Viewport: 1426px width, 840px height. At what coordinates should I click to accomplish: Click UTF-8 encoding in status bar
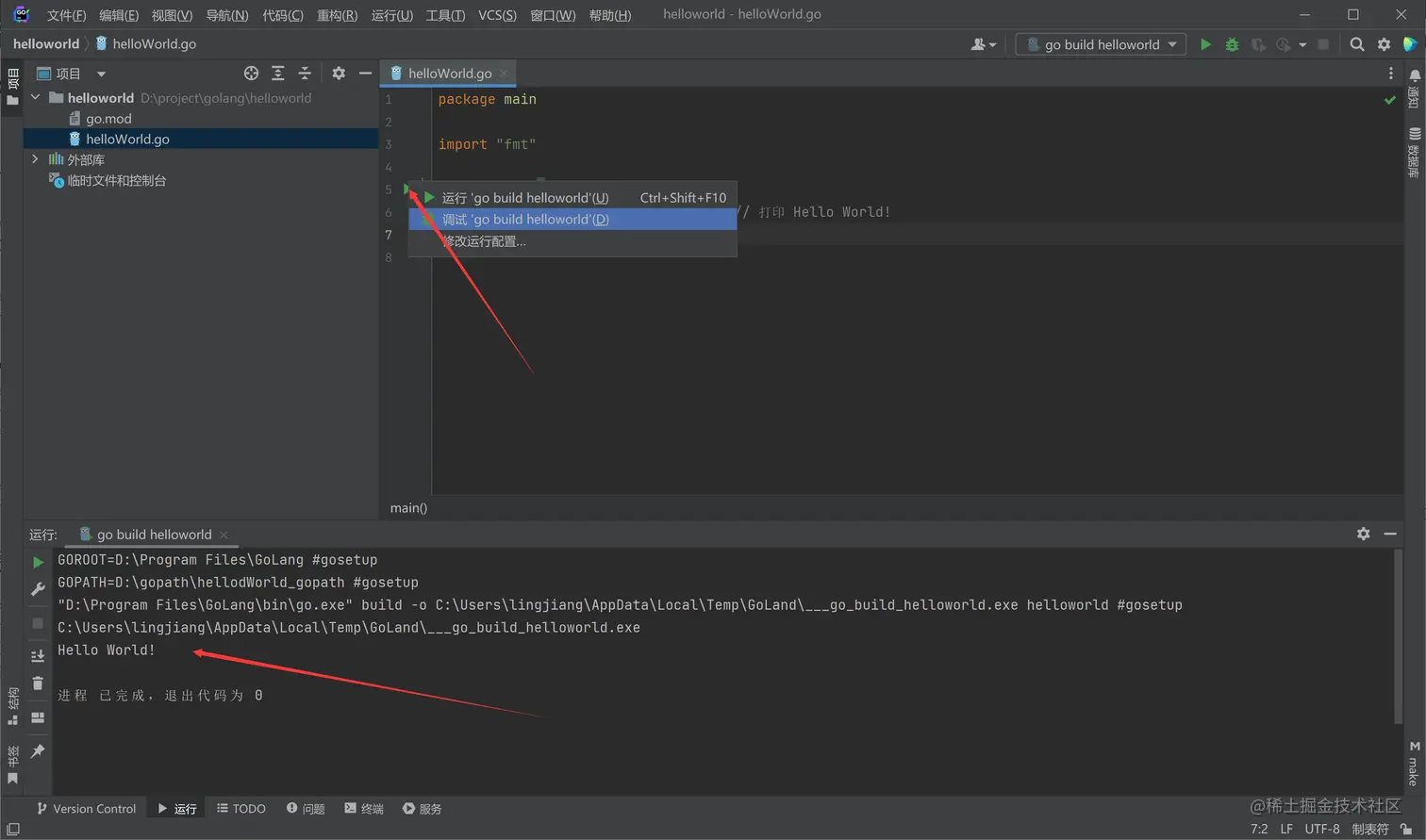(1322, 829)
